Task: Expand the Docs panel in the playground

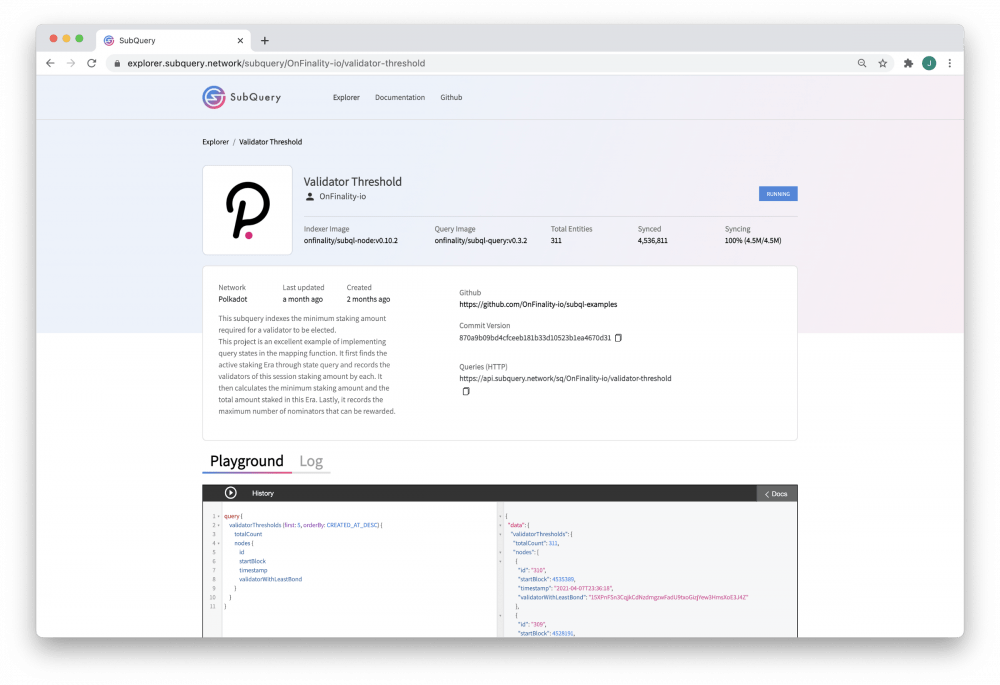Action: [x=777, y=494]
